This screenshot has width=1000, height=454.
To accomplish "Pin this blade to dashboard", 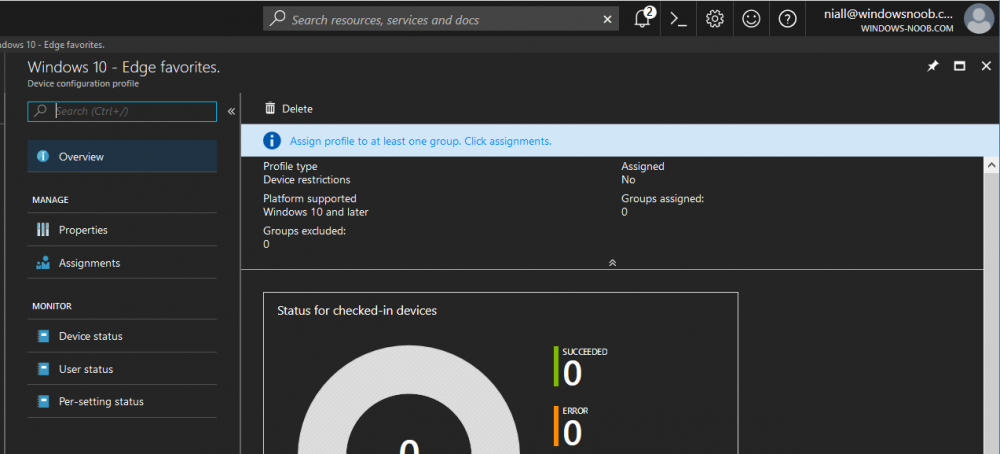I will point(932,66).
